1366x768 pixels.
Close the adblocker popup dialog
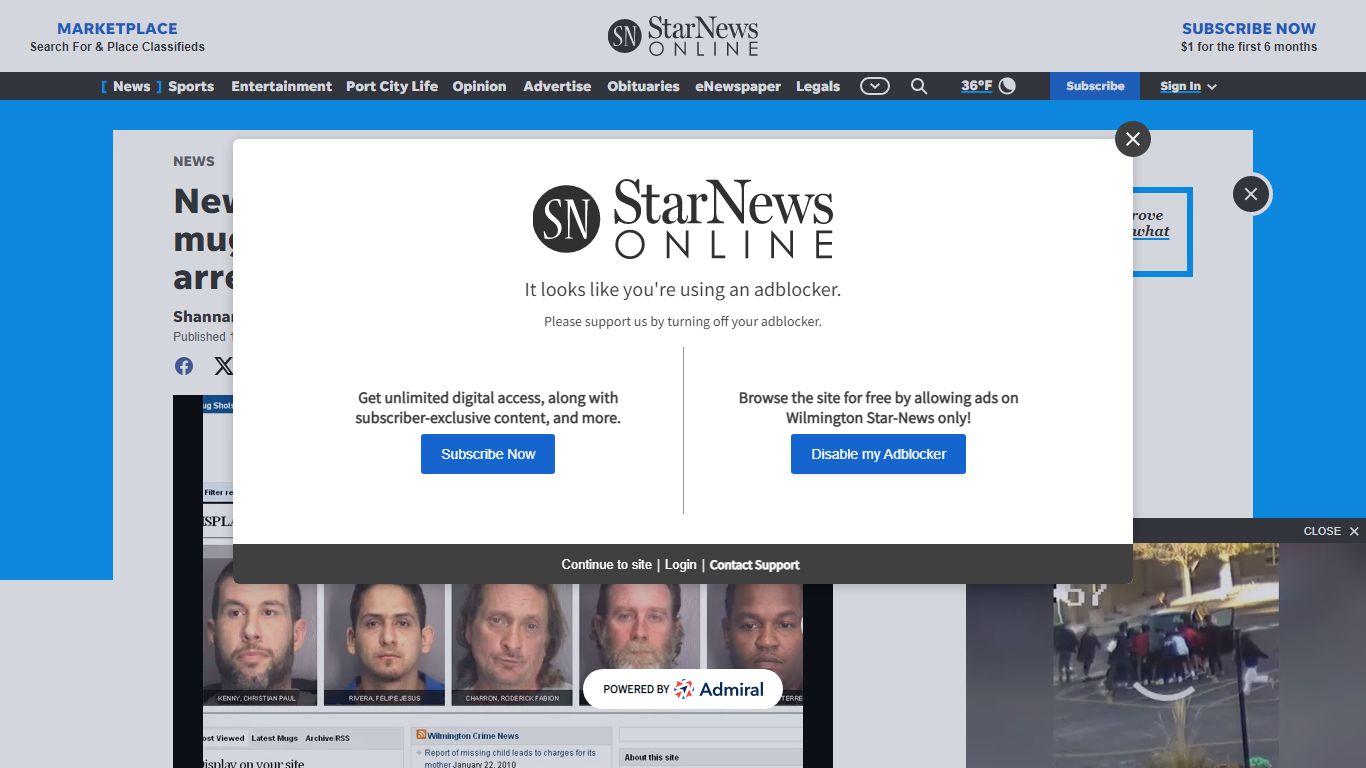coord(1133,139)
